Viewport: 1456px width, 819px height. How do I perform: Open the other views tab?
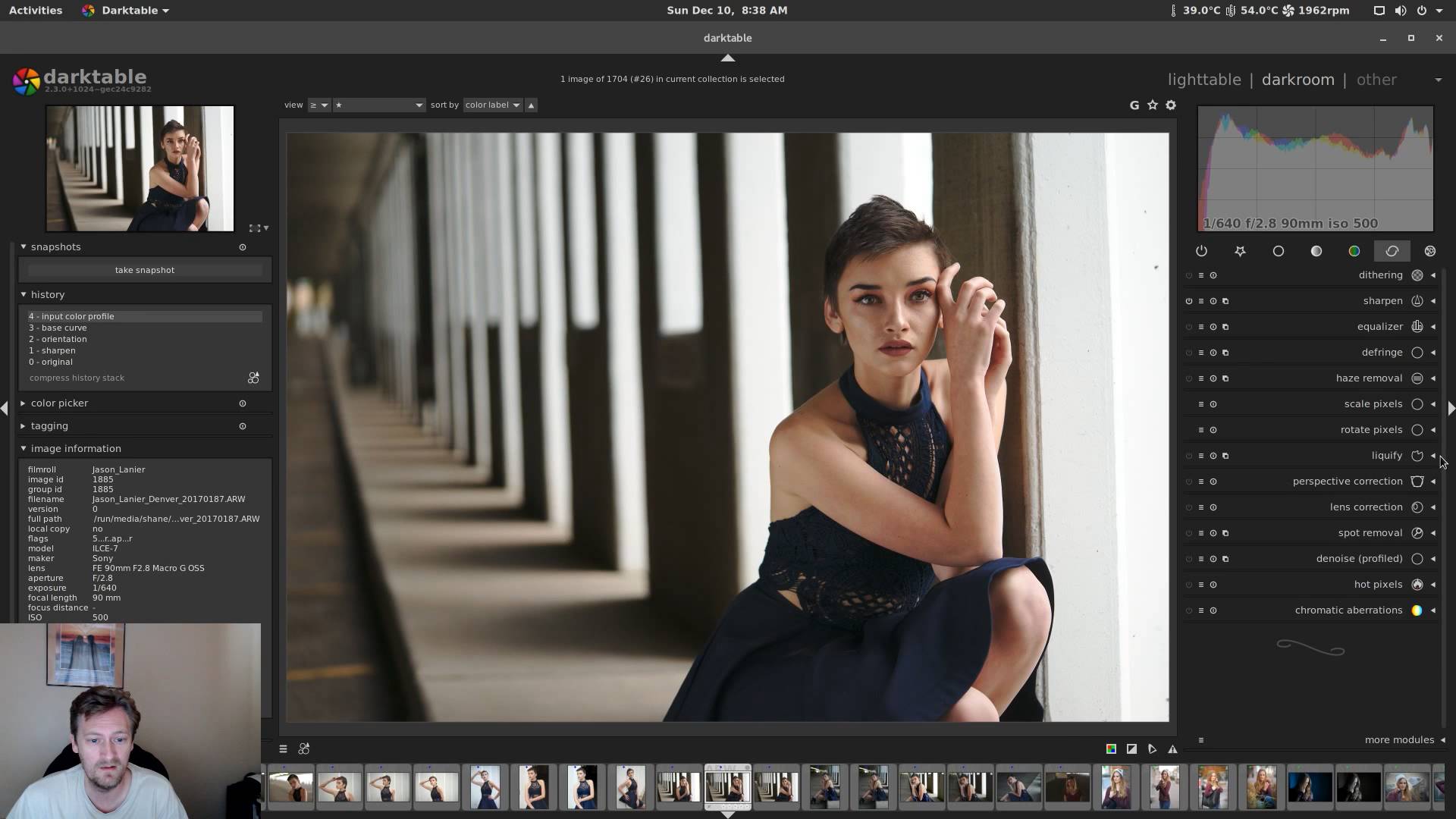1376,80
